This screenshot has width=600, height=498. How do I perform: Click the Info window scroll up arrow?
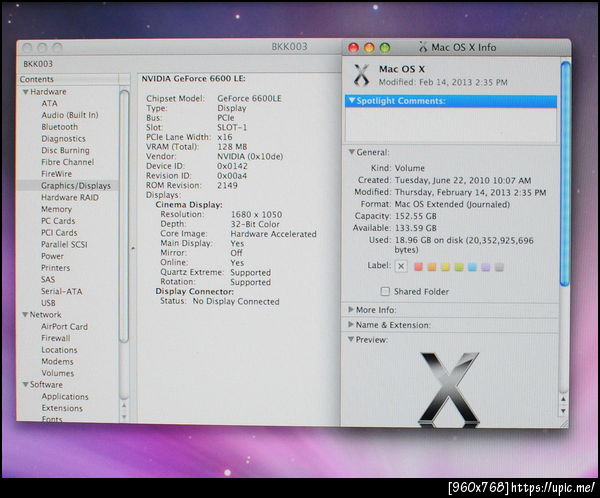coord(563,399)
